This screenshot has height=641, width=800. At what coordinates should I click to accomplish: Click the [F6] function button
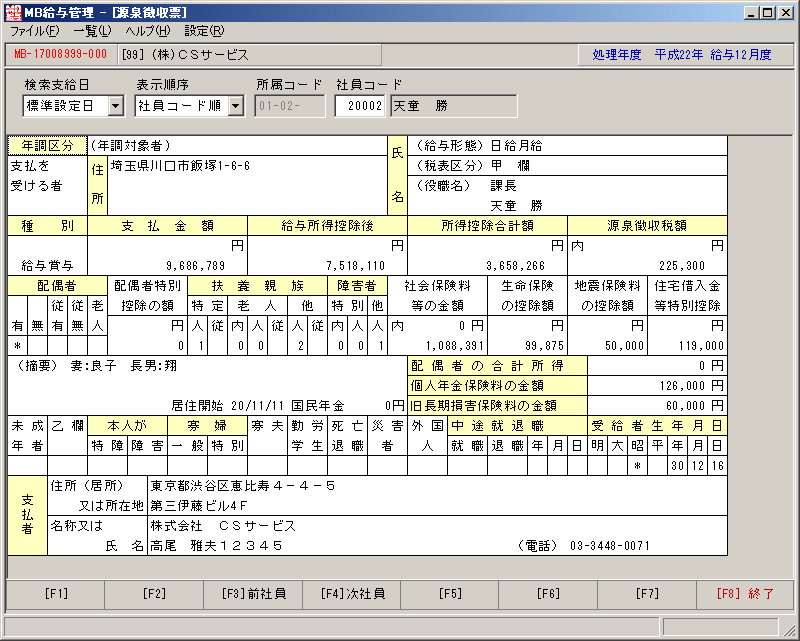coord(548,594)
